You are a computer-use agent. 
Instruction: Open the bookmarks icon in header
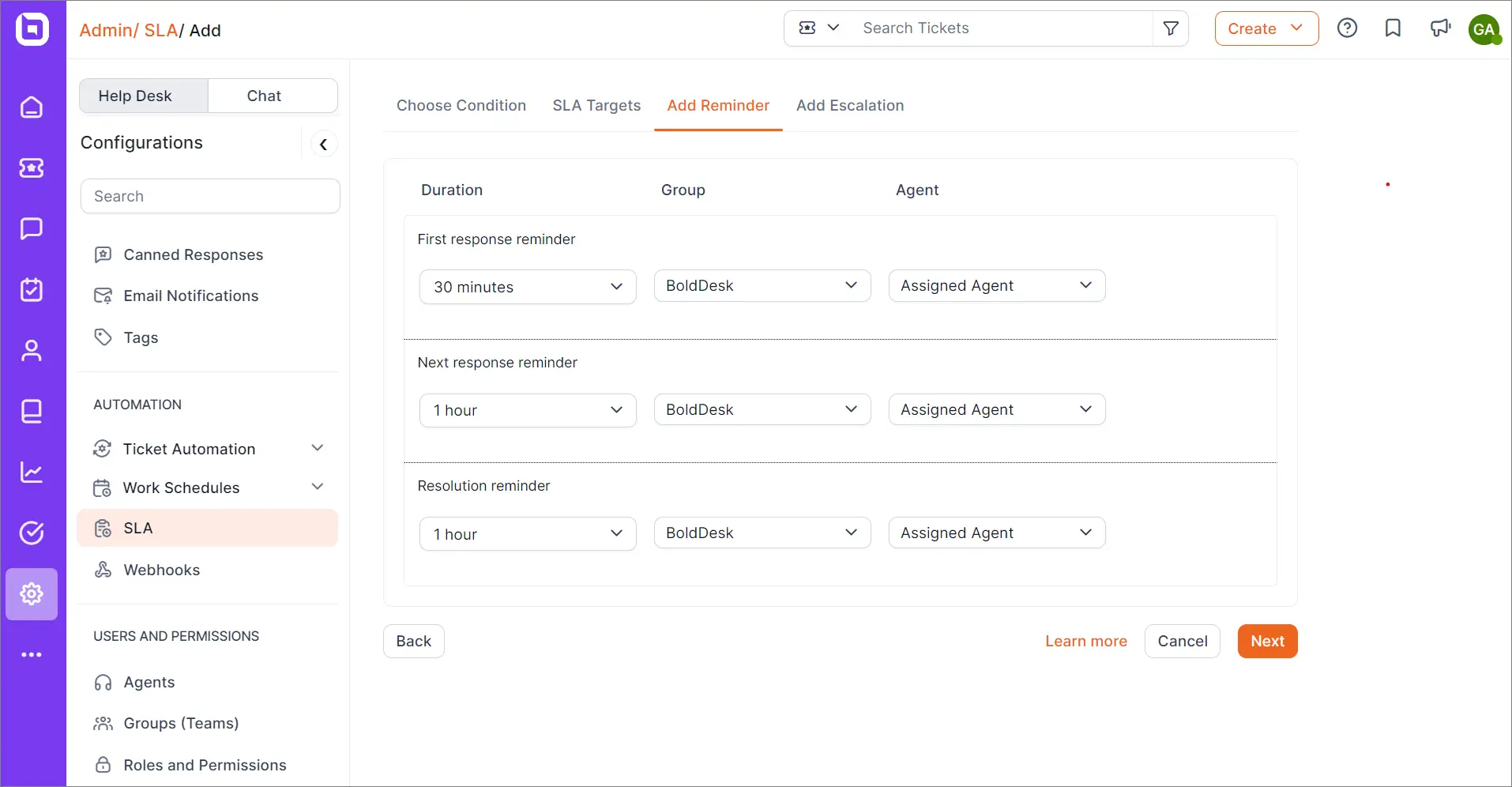pyautogui.click(x=1393, y=28)
